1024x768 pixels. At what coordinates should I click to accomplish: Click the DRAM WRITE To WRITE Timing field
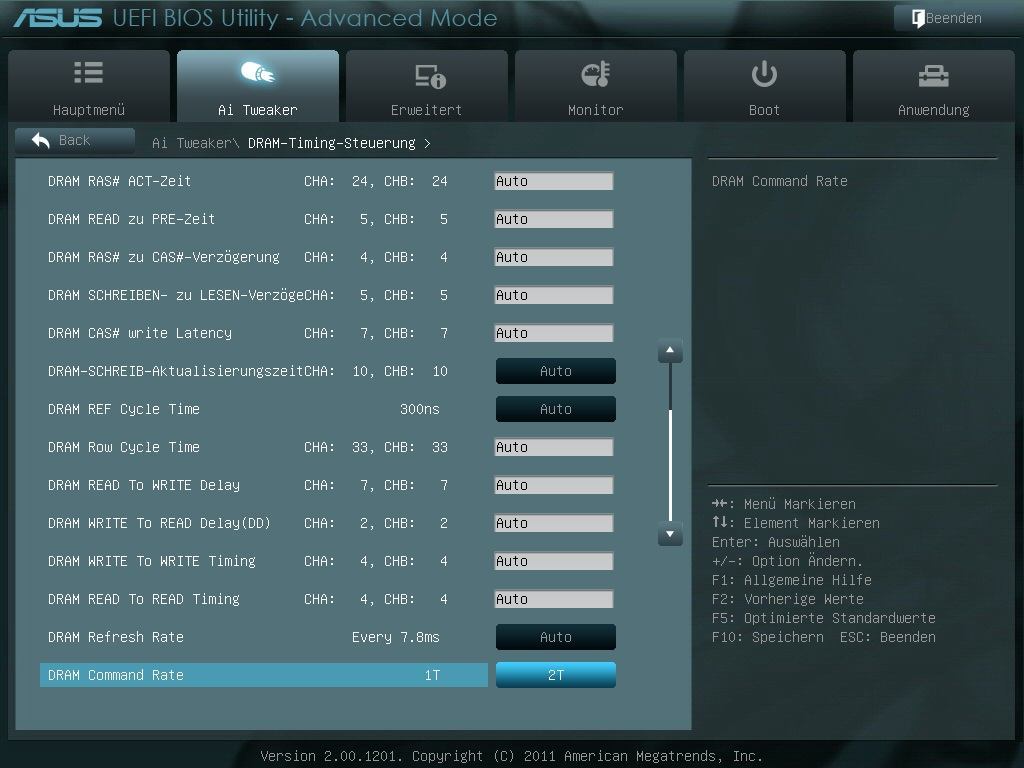point(554,561)
